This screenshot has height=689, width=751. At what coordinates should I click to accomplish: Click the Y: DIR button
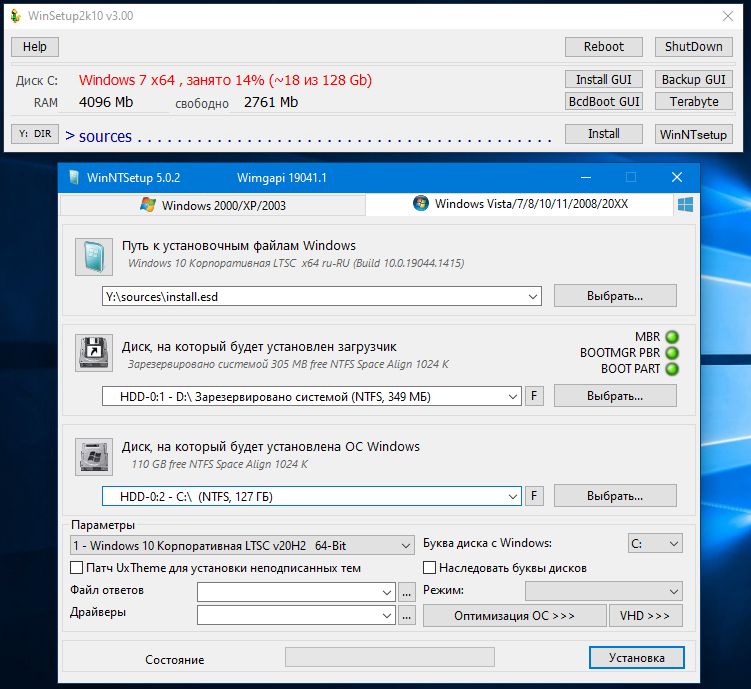coord(35,134)
